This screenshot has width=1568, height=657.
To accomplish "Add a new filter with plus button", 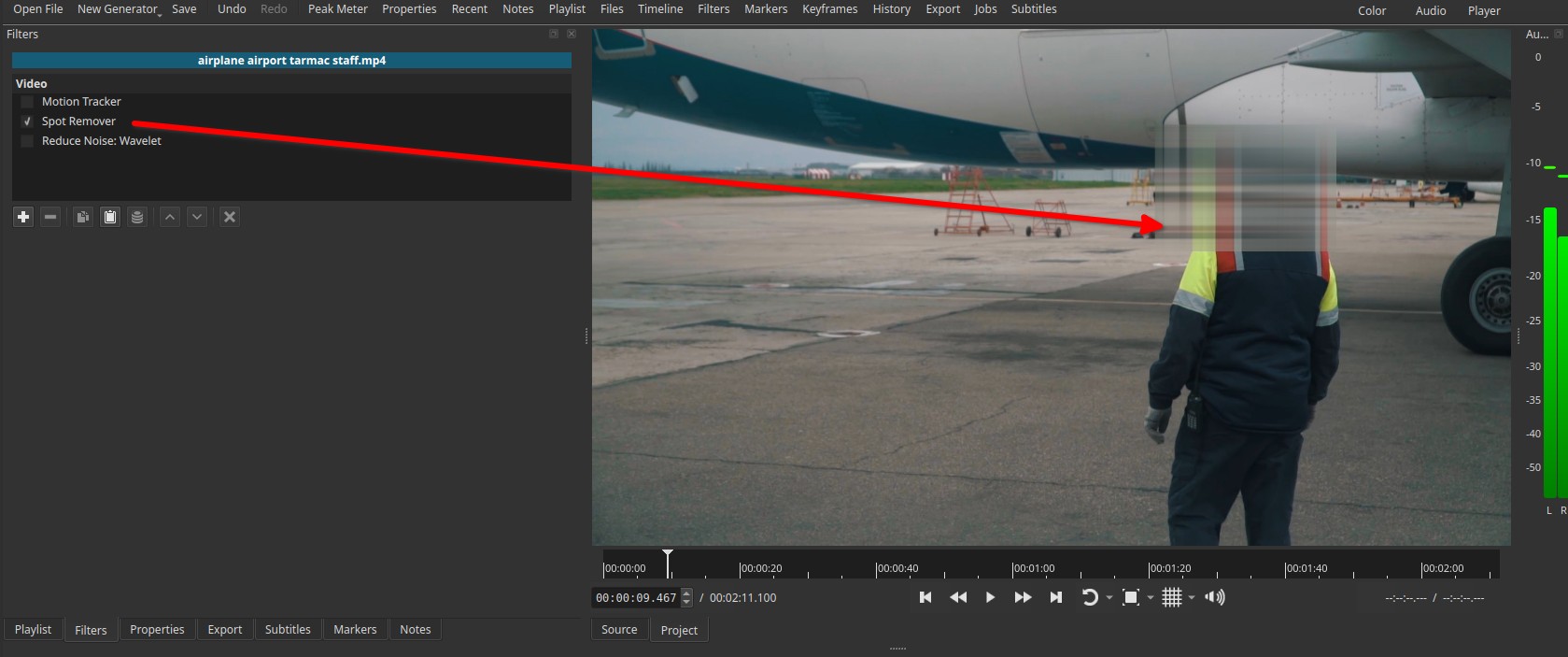I will [23, 217].
